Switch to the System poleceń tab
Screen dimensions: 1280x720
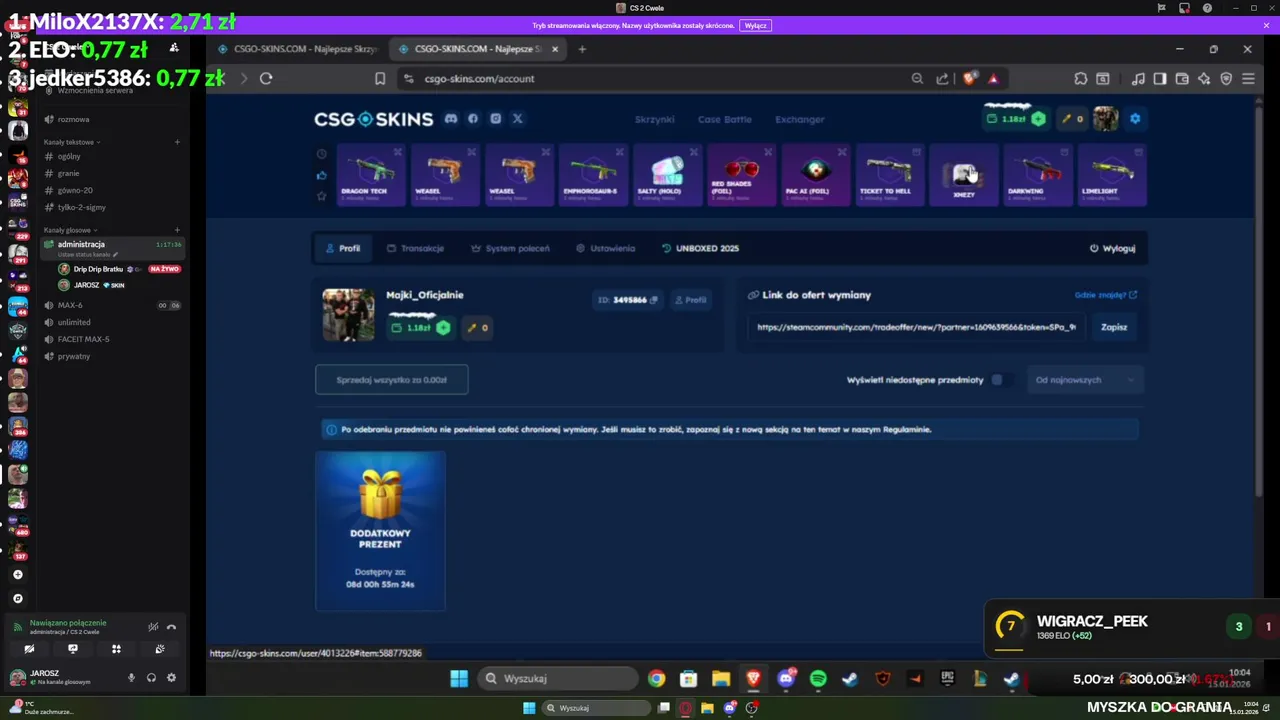pos(510,248)
